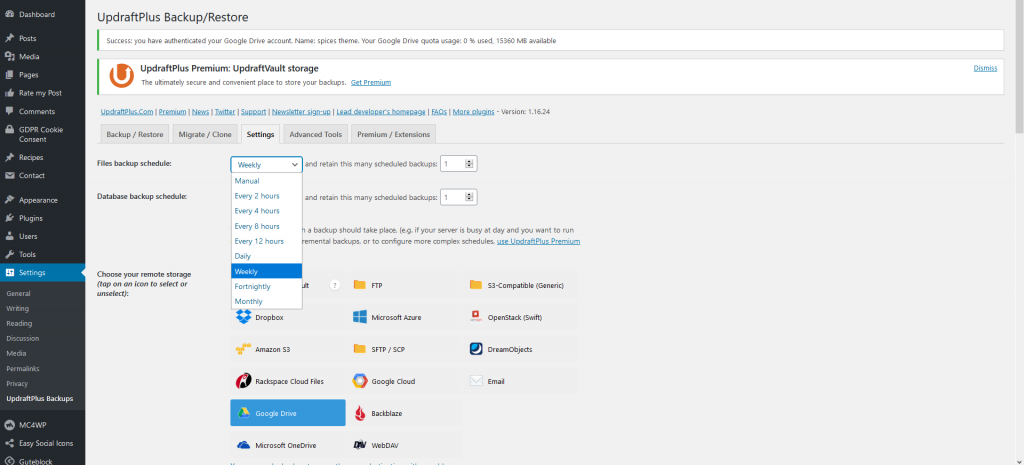1024x465 pixels.
Task: Open the FAQs link
Action: pos(439,112)
